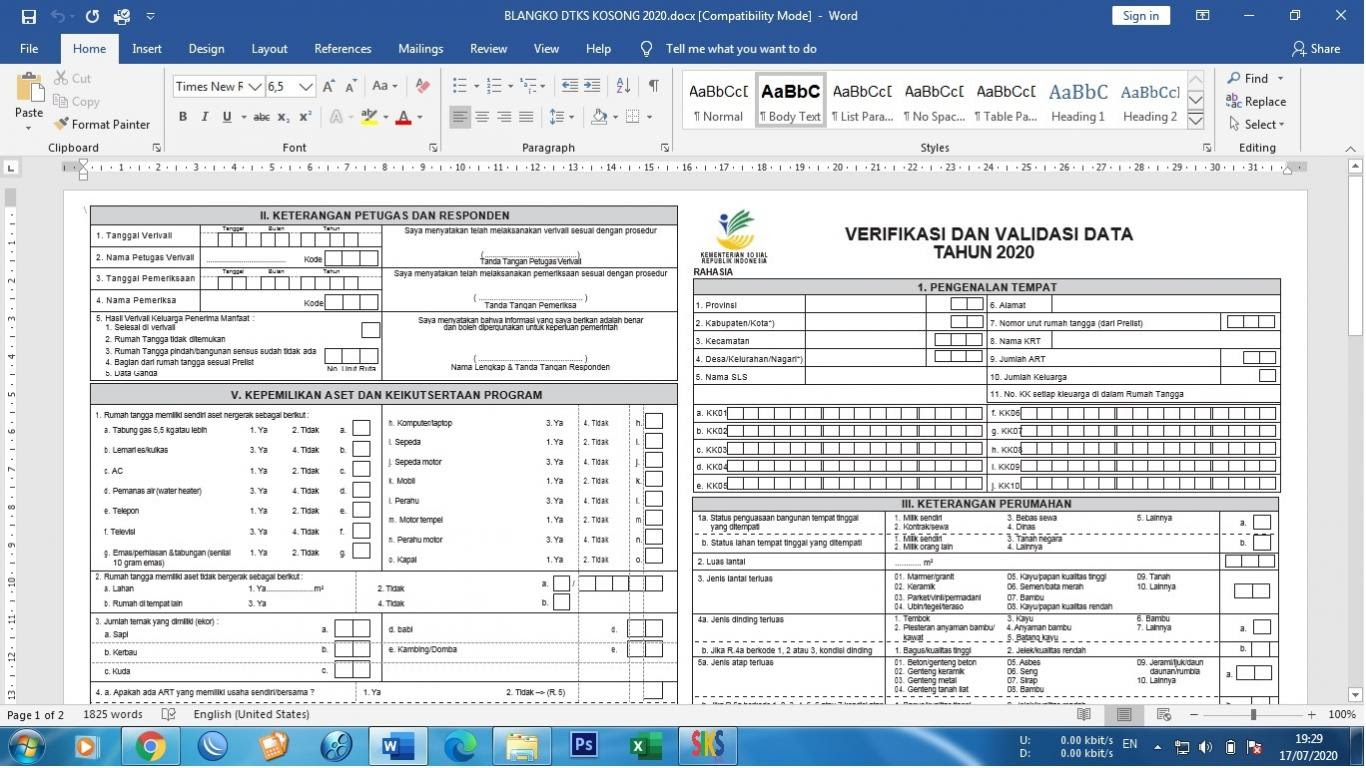
Task: Tick the box for Komputer/laptop row h
Action: pyautogui.click(x=653, y=422)
